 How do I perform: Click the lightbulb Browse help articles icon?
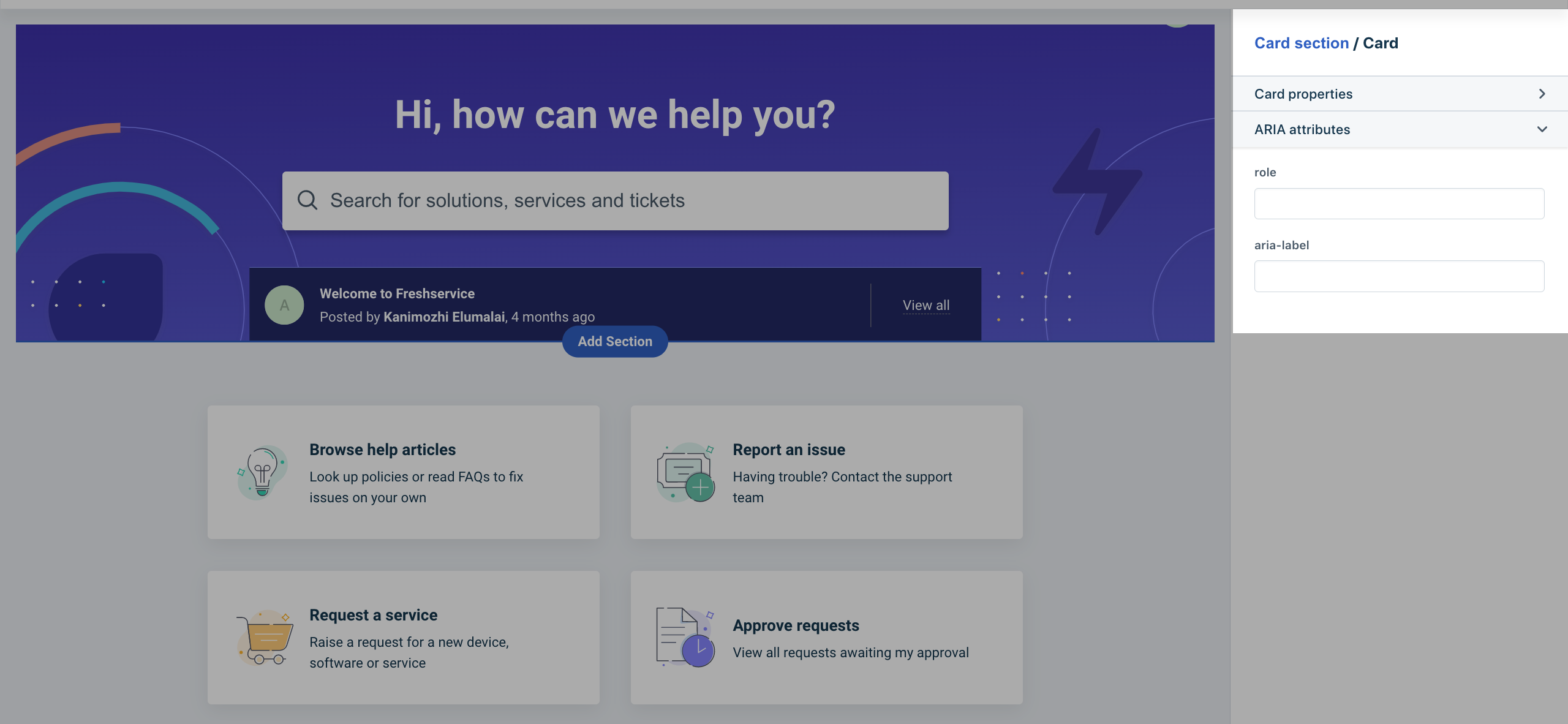(262, 472)
